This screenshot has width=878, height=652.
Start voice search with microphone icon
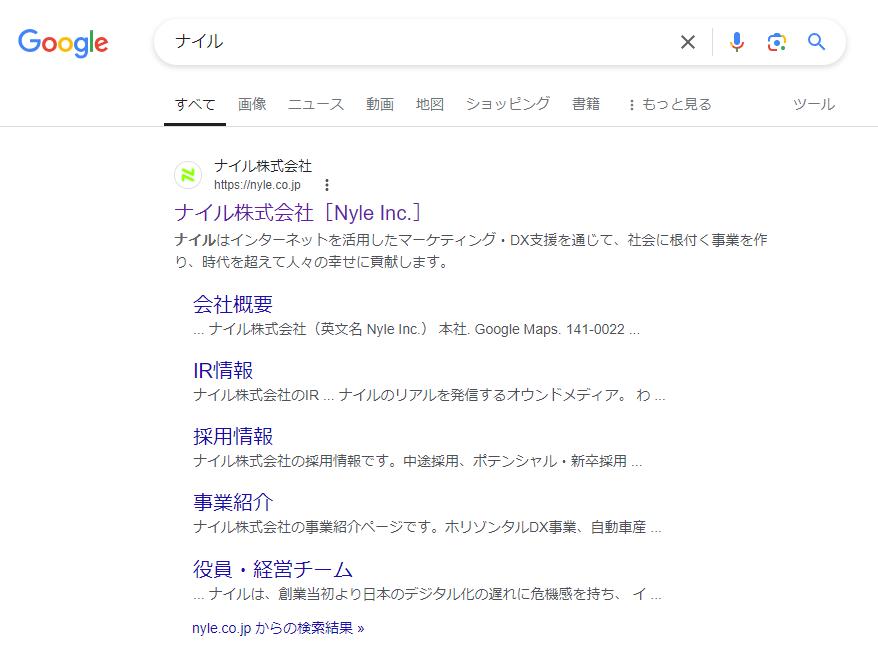[737, 42]
